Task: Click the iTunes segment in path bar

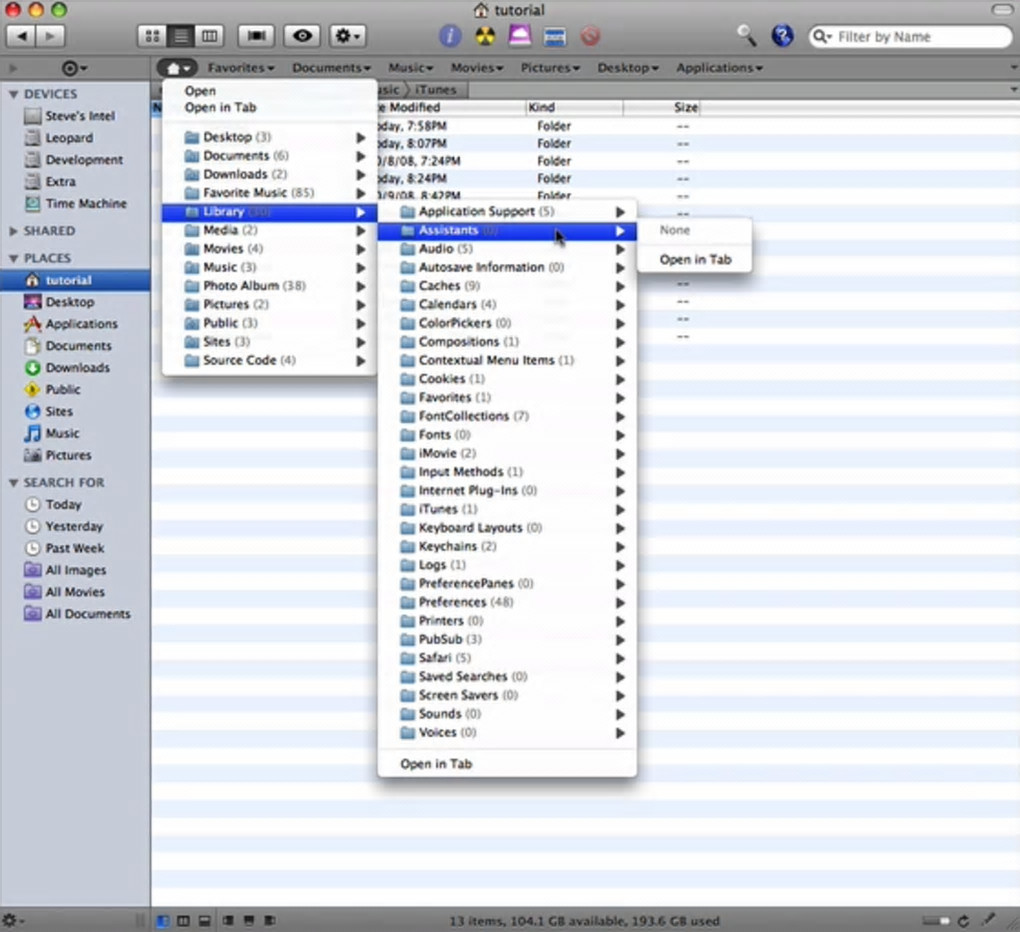Action: coord(435,90)
